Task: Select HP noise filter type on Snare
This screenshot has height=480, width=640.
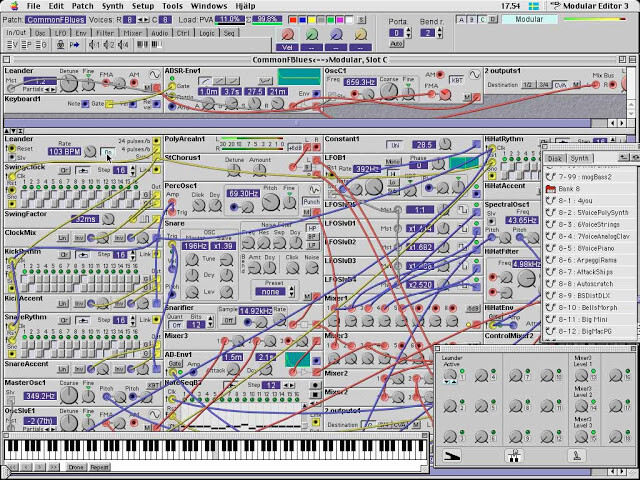Action: [x=312, y=229]
